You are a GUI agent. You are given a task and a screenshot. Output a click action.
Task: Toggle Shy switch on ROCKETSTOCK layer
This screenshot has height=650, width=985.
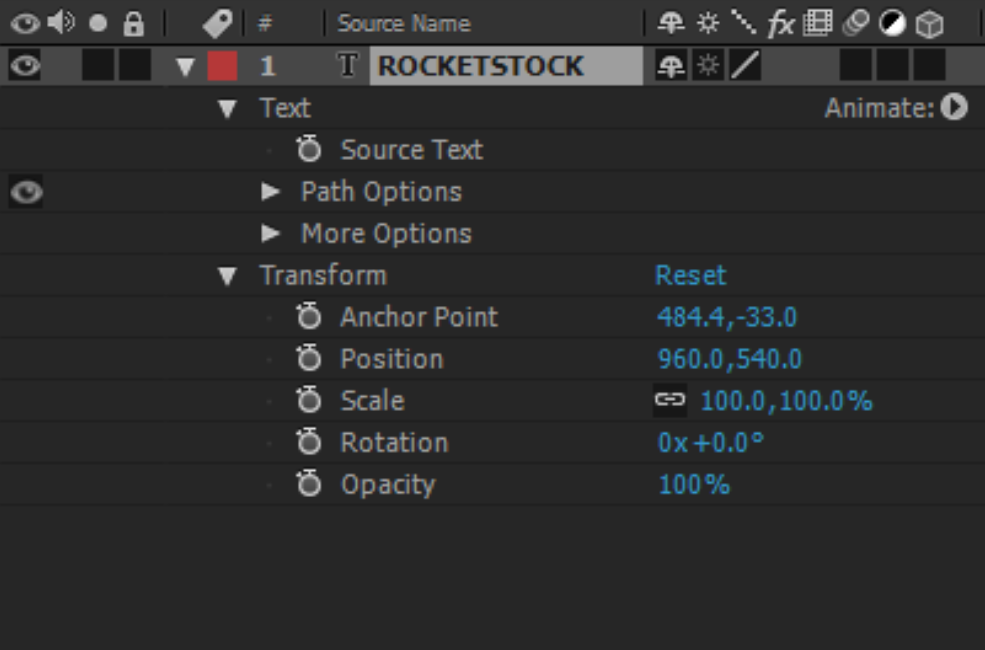pyautogui.click(x=670, y=66)
